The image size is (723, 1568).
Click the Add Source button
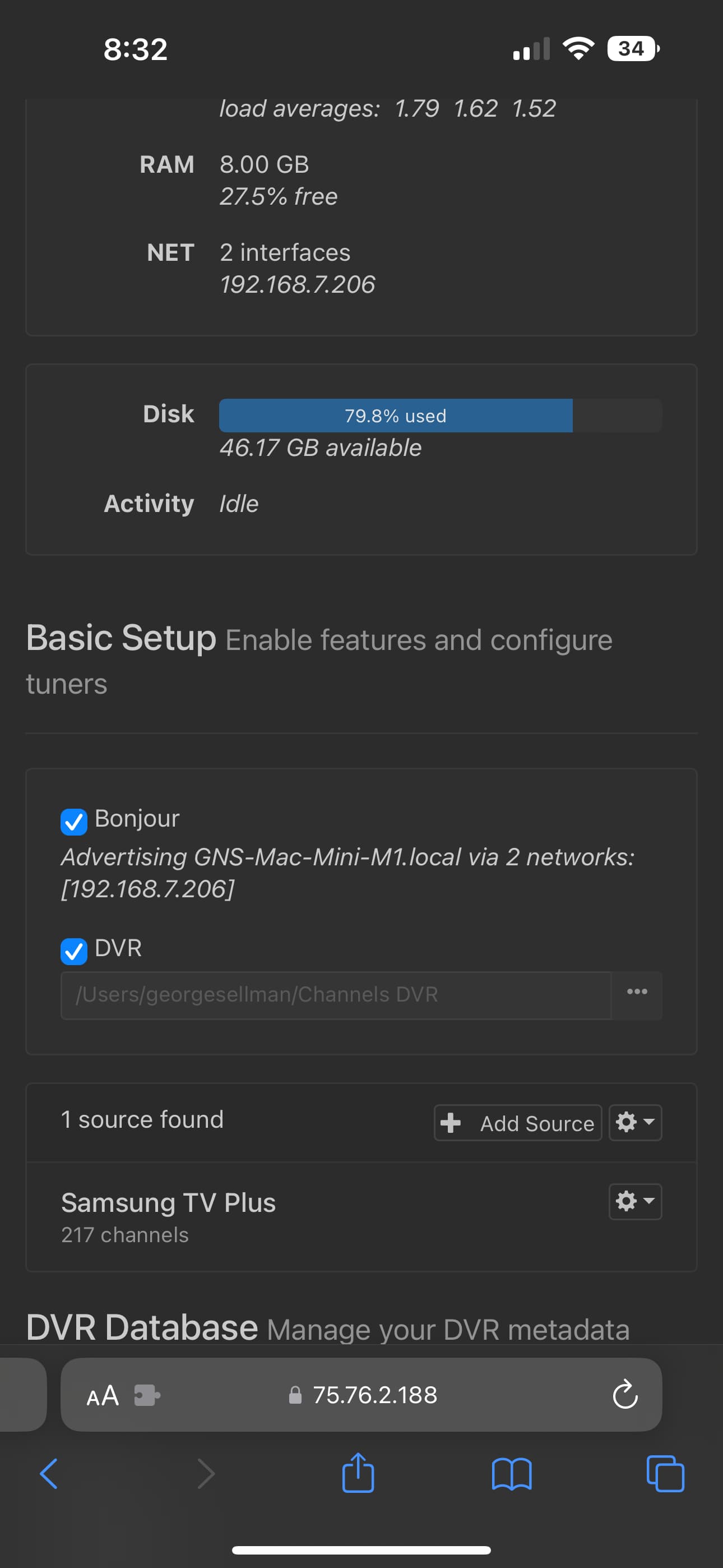[x=517, y=1122]
